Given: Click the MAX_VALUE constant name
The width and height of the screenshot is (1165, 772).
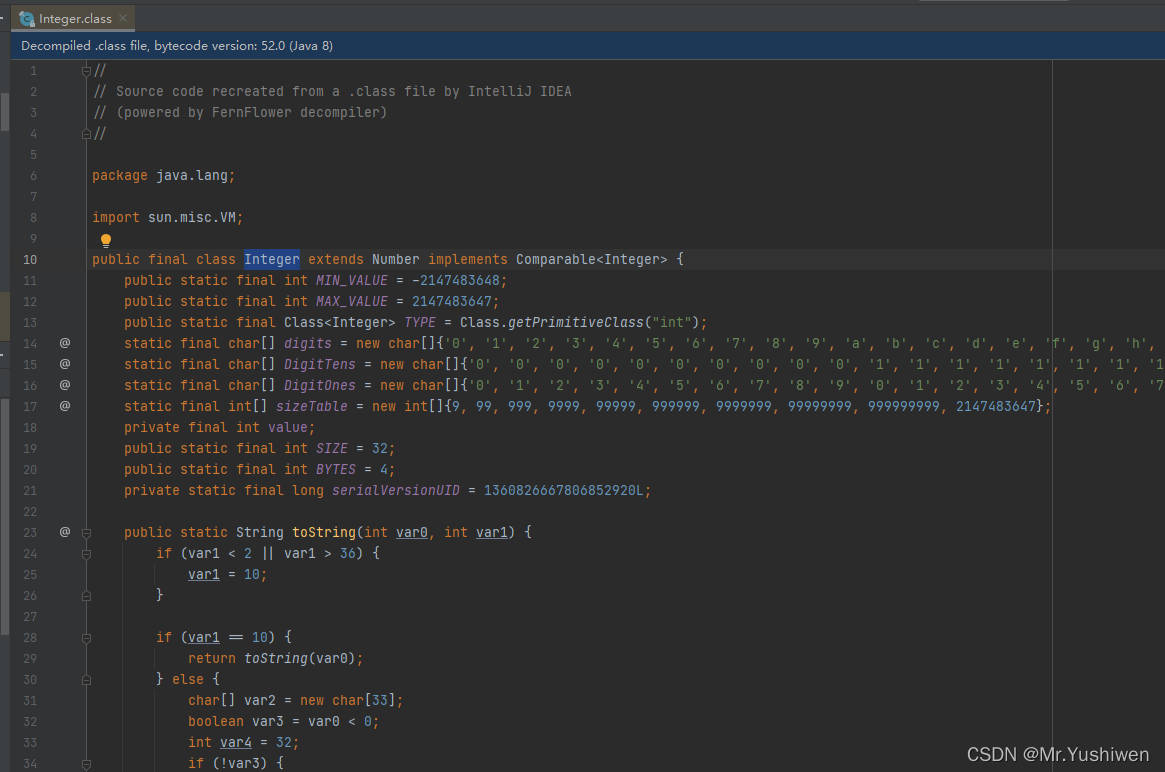Looking at the screenshot, I should pyautogui.click(x=351, y=302).
